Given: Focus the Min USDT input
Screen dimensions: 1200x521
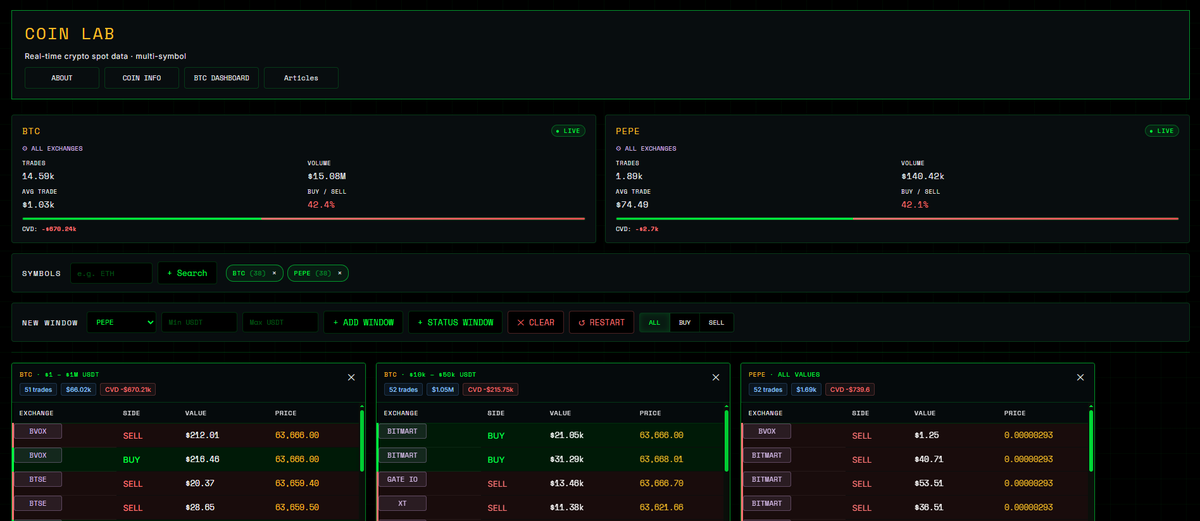Looking at the screenshot, I should coord(199,322).
